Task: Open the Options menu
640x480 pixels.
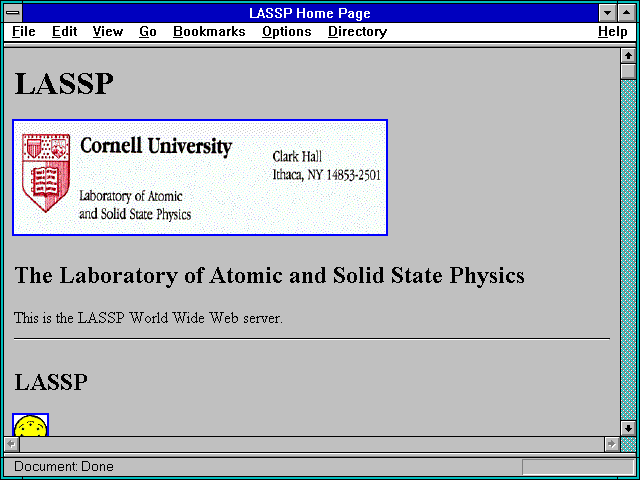Action: coord(287,32)
